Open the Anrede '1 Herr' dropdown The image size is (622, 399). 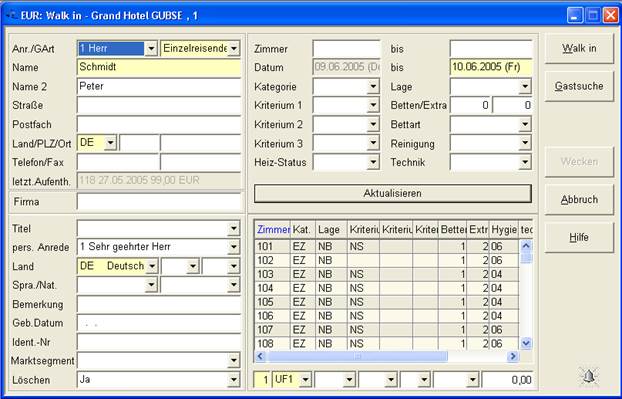click(x=151, y=49)
